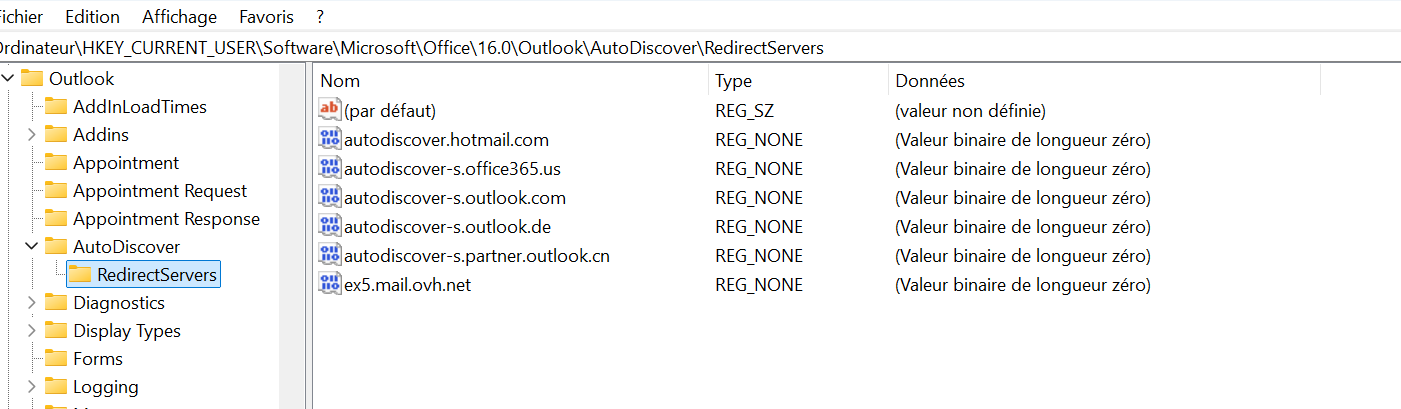Click the binary icon of autodiscover.hotmail.com
This screenshot has height=409, width=1401.
click(x=329, y=139)
